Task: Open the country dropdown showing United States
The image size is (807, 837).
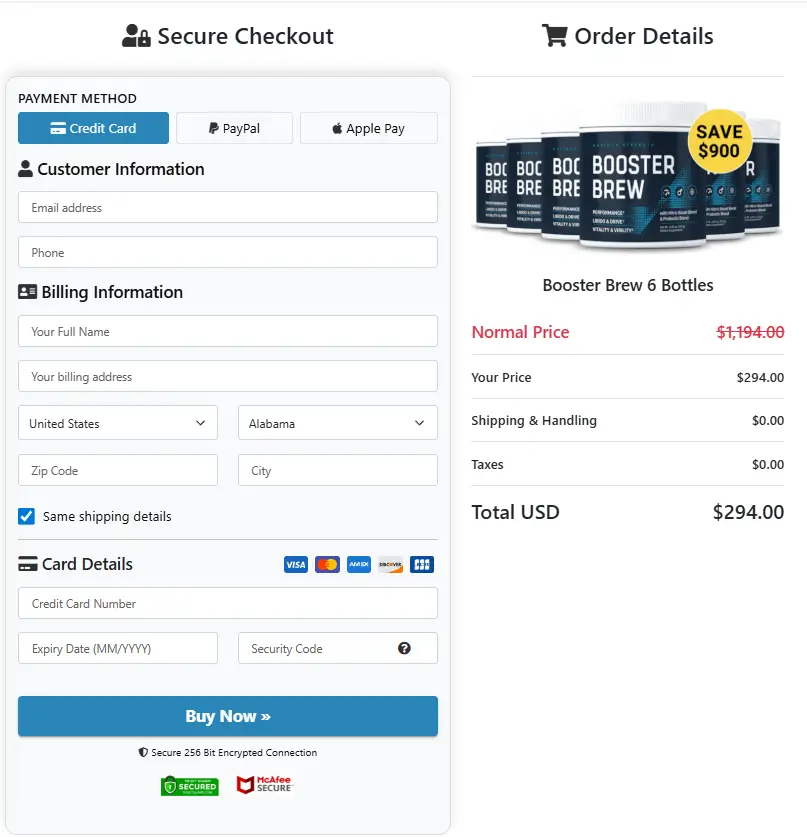Action: tap(117, 422)
